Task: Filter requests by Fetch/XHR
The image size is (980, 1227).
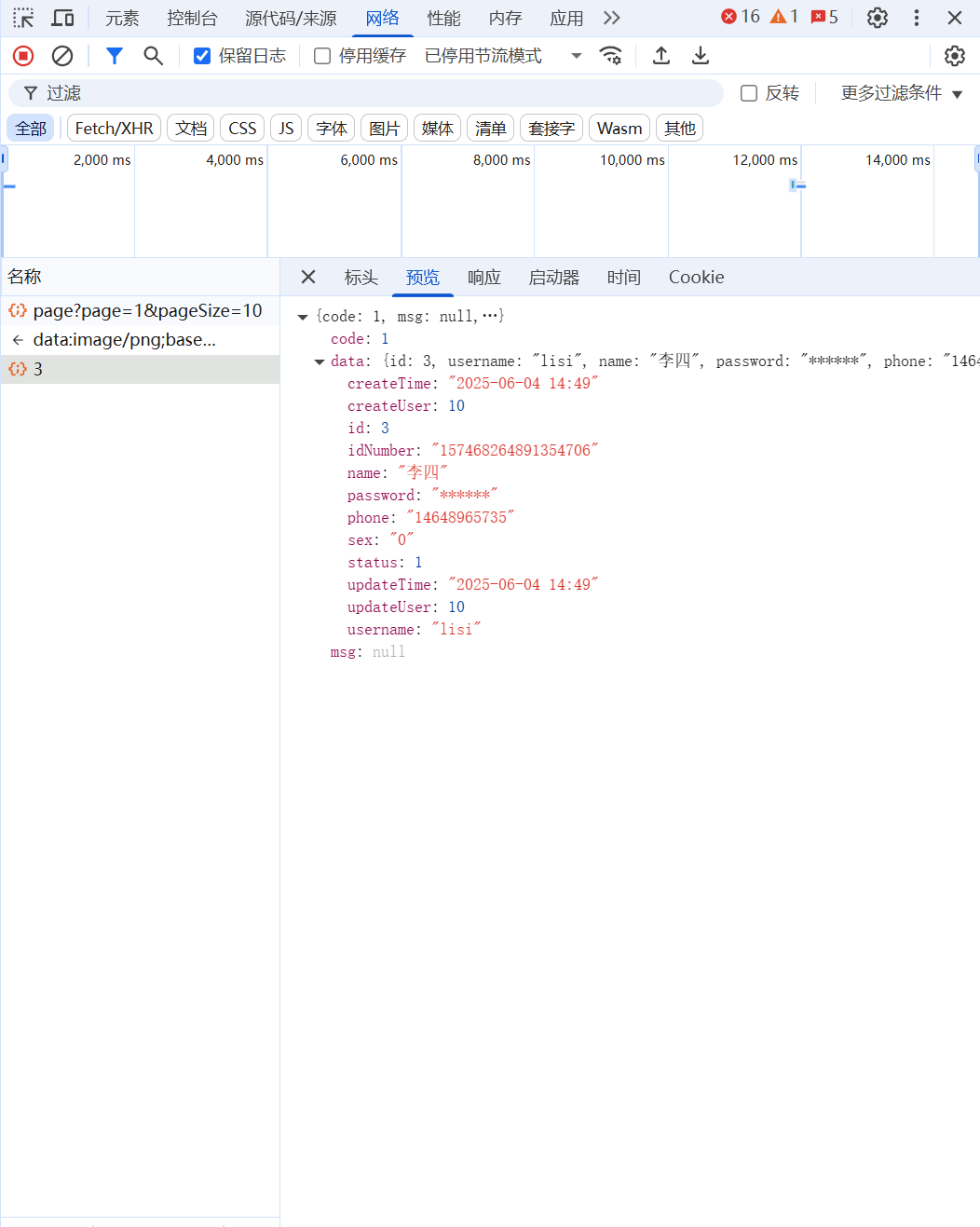Action: 114,129
